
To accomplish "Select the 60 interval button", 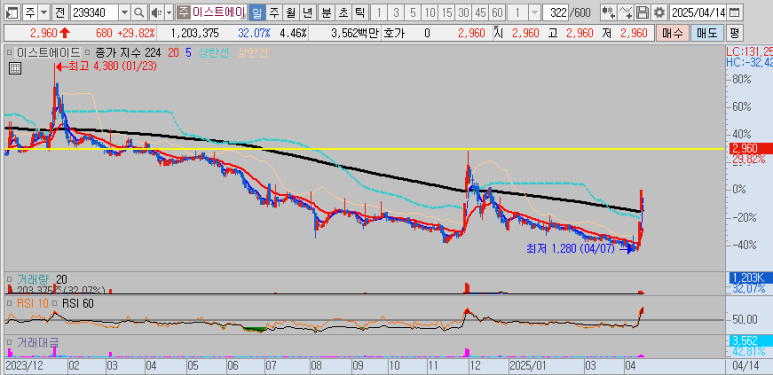I will point(498,12).
